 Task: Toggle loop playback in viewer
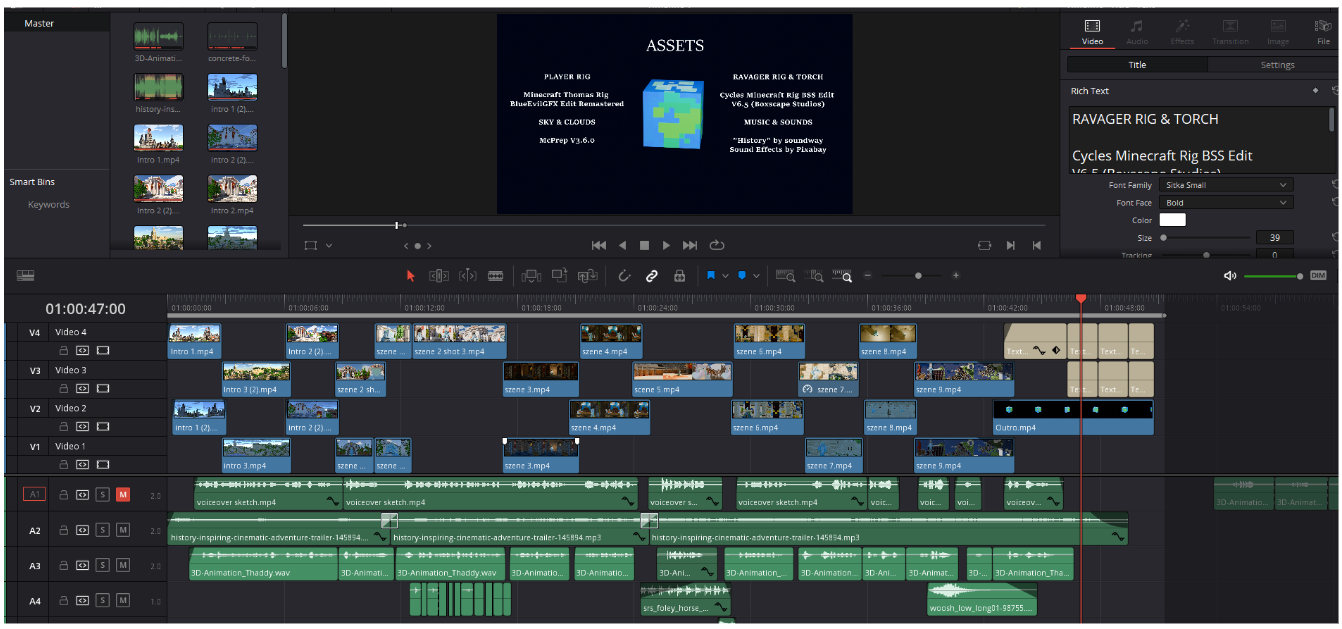(x=717, y=245)
